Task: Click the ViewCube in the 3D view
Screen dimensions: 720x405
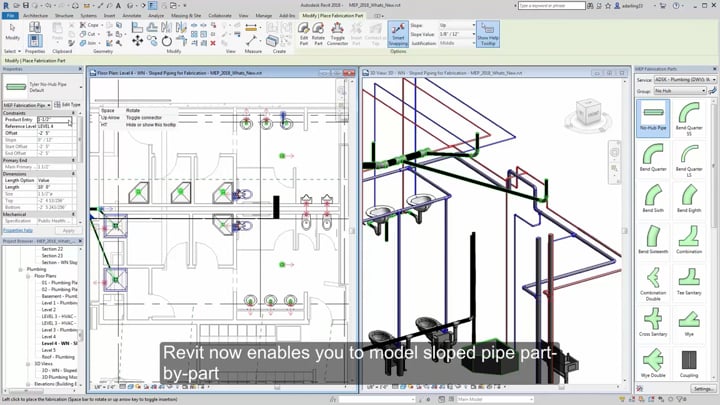Action: 589,113
